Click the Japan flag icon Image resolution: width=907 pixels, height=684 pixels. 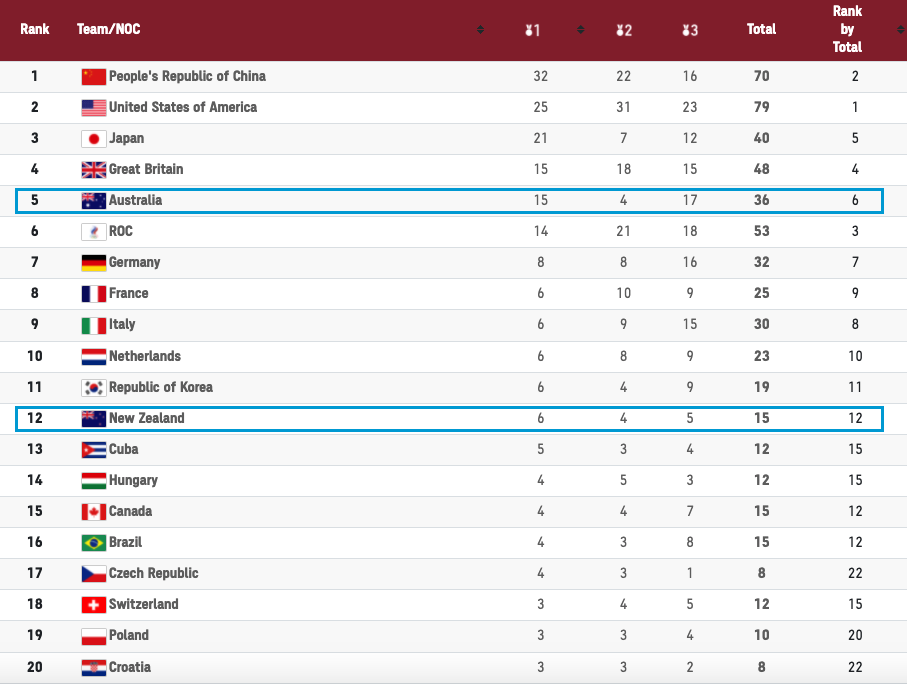(x=94, y=139)
